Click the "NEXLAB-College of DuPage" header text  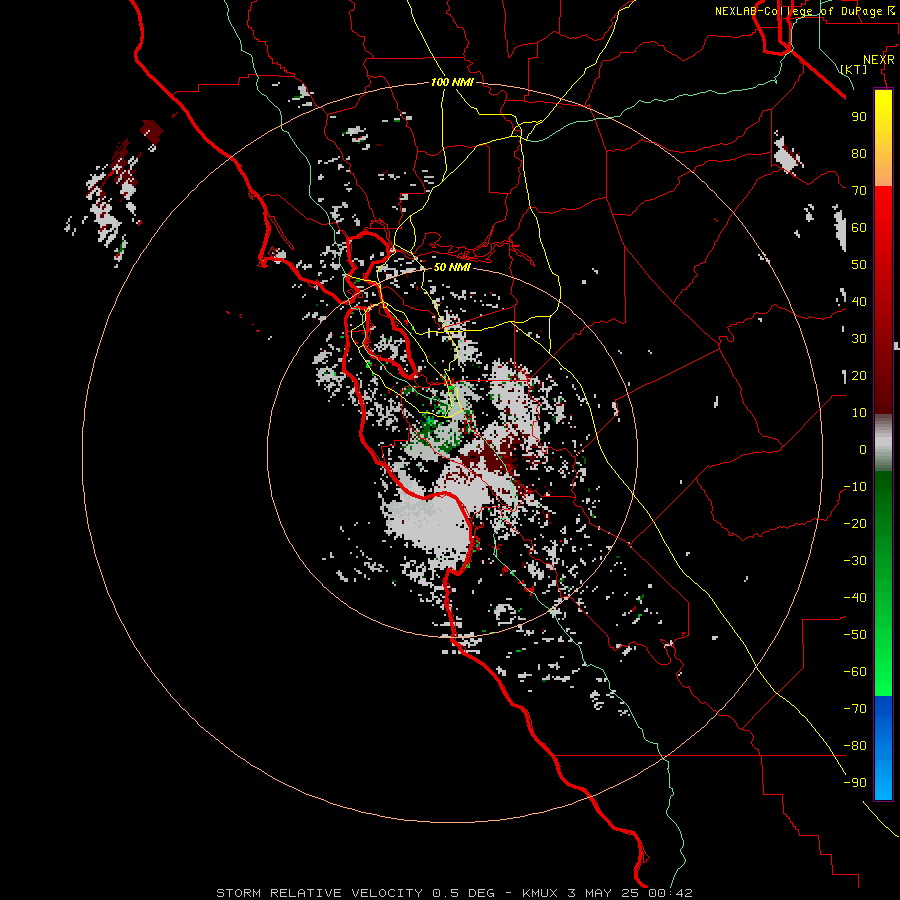point(798,11)
